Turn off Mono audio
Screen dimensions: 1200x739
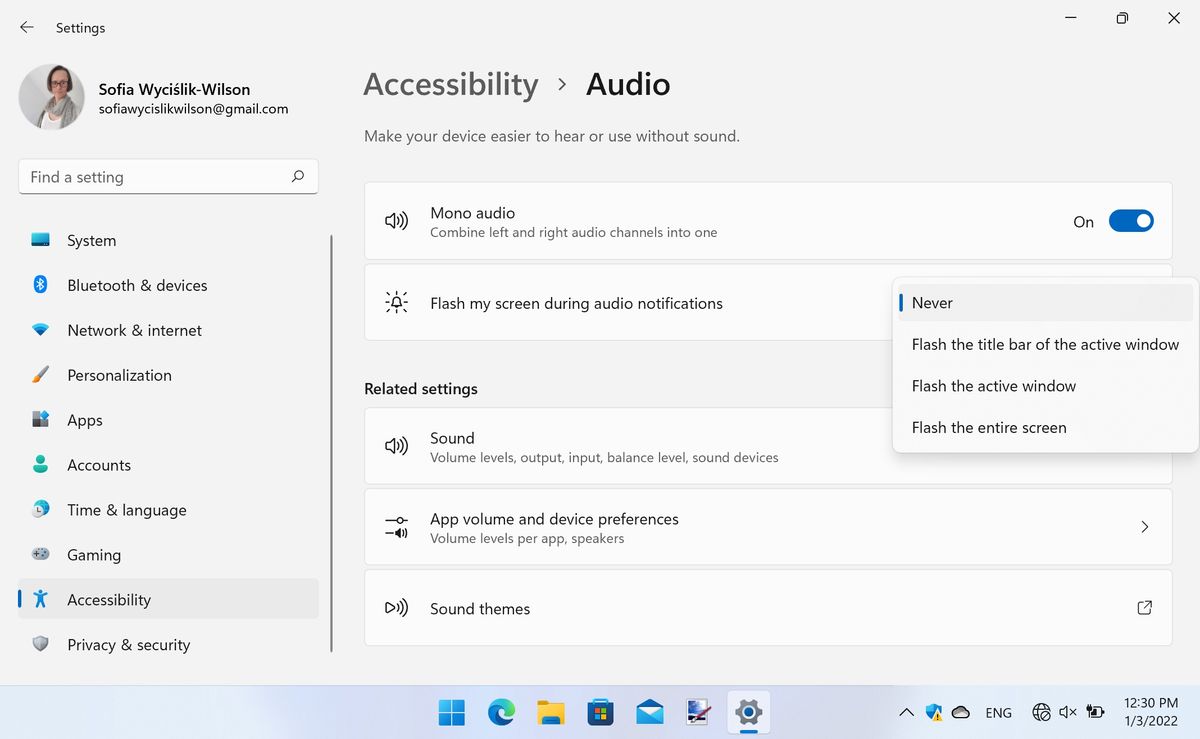pyautogui.click(x=1131, y=220)
